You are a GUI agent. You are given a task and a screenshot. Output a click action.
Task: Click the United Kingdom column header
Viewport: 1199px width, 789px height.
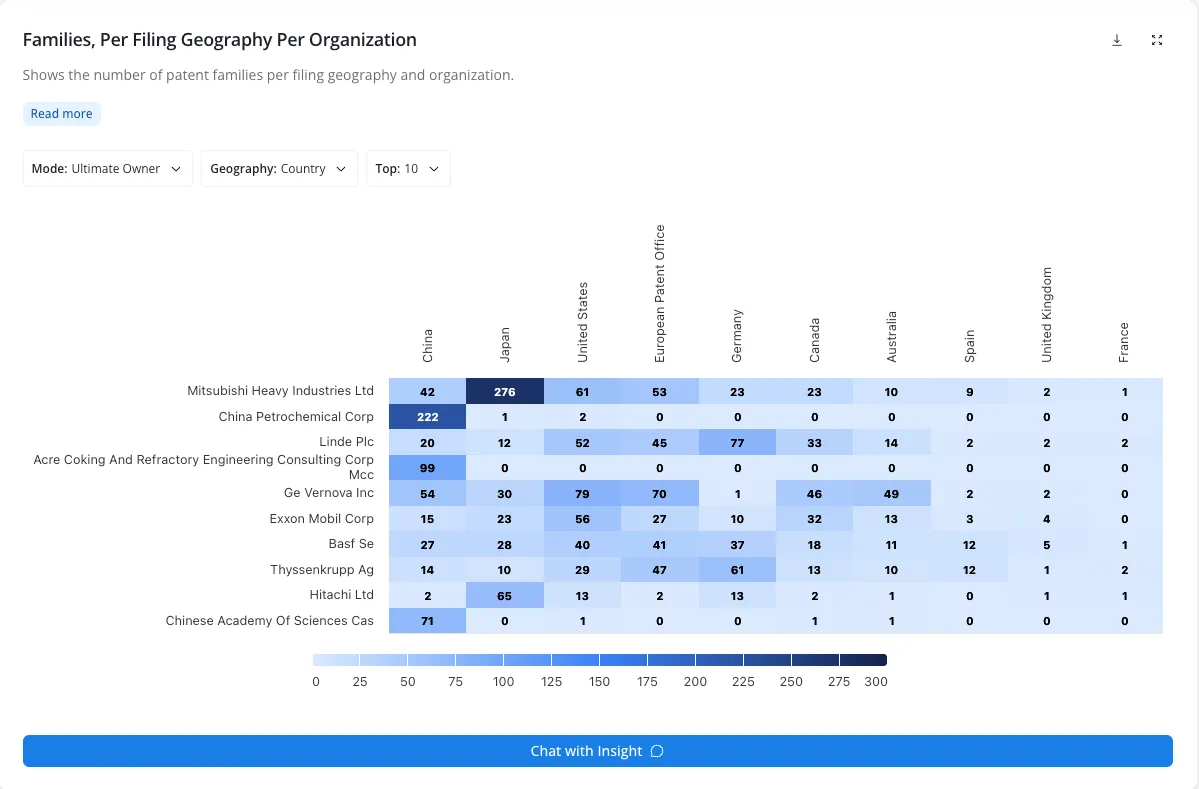tap(1047, 315)
